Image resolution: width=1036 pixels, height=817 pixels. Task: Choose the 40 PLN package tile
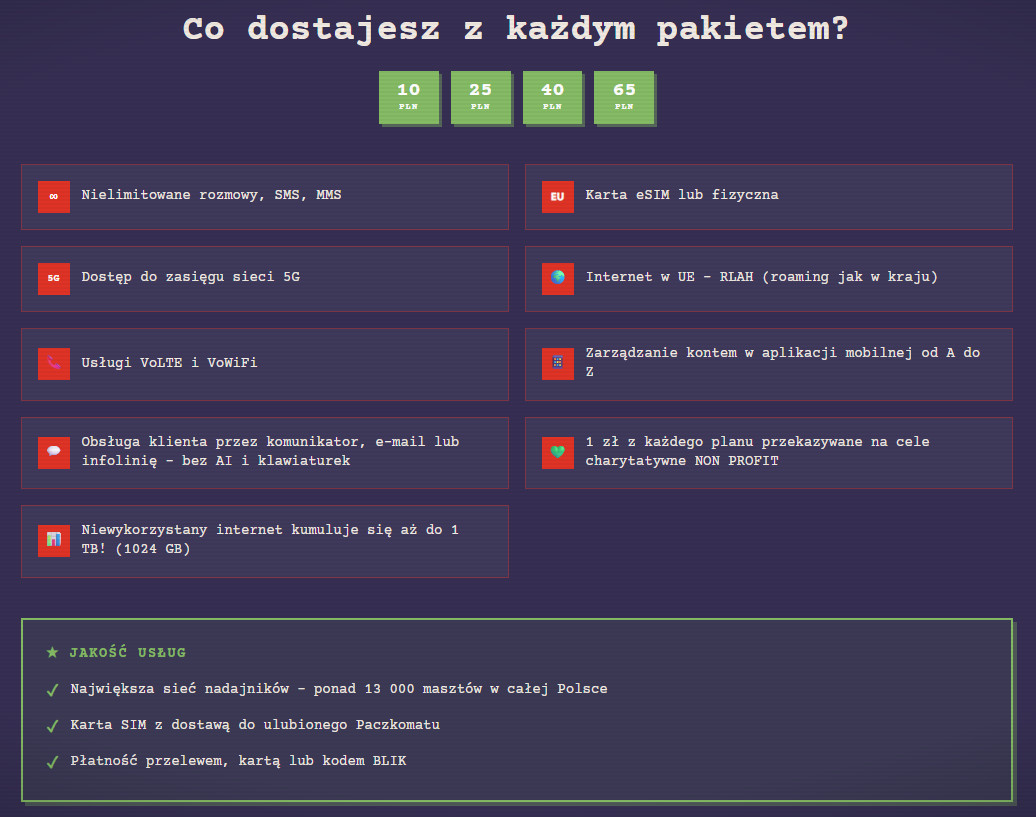pos(552,97)
